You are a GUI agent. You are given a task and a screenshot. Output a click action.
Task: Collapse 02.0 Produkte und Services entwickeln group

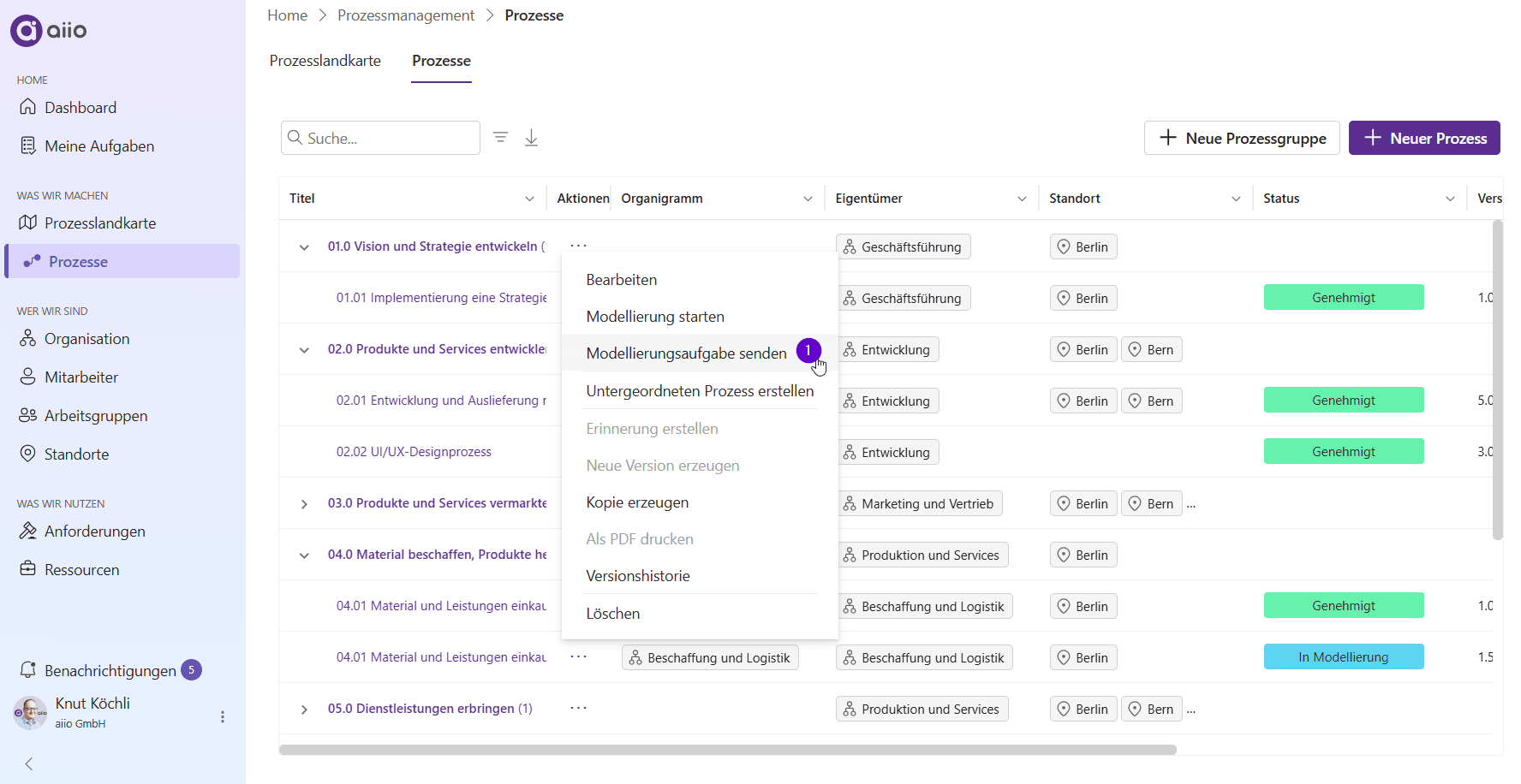point(304,350)
